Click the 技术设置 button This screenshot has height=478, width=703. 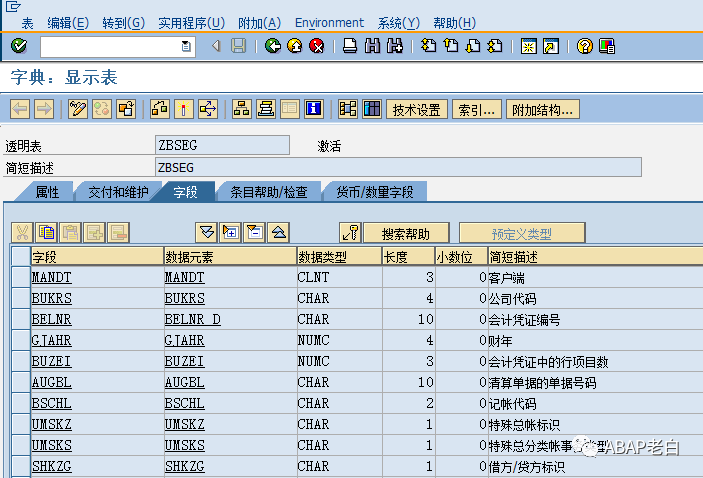417,109
